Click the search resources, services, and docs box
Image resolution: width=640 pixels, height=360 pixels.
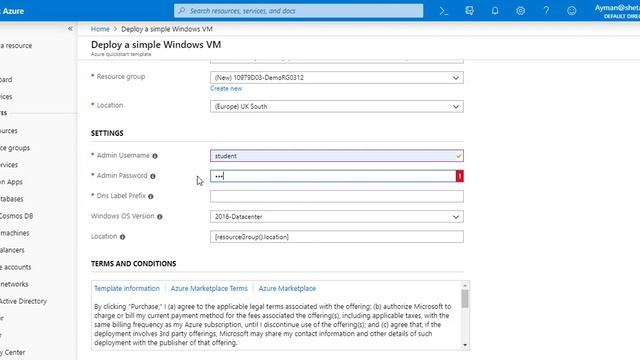coord(298,11)
